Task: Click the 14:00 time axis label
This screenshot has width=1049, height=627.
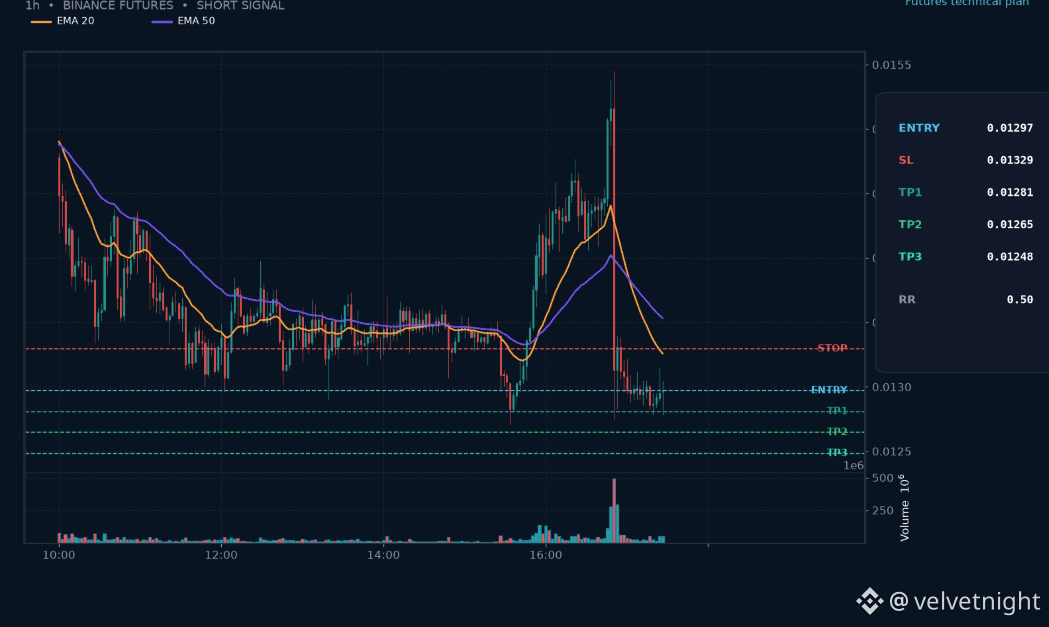Action: click(x=383, y=555)
